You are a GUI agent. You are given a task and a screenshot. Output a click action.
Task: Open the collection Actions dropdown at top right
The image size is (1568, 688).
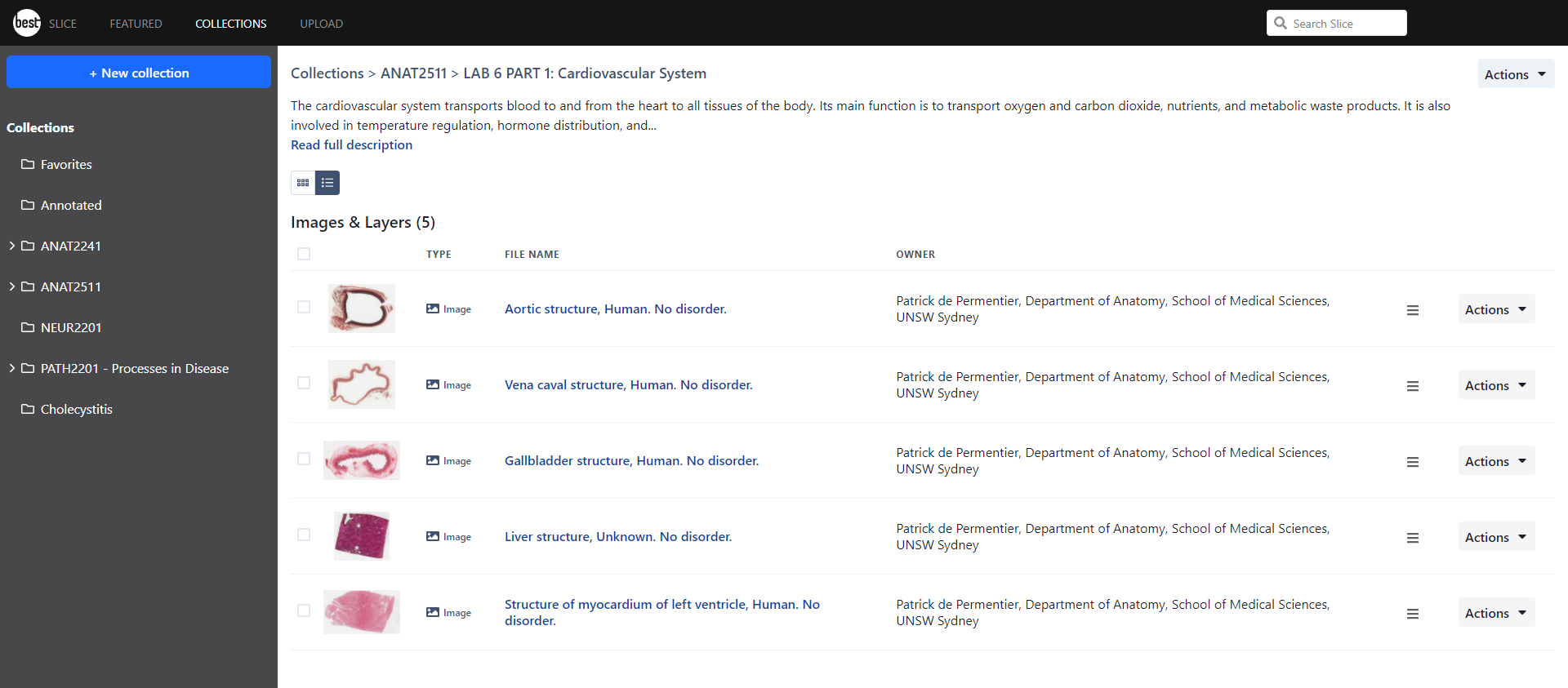(x=1516, y=74)
